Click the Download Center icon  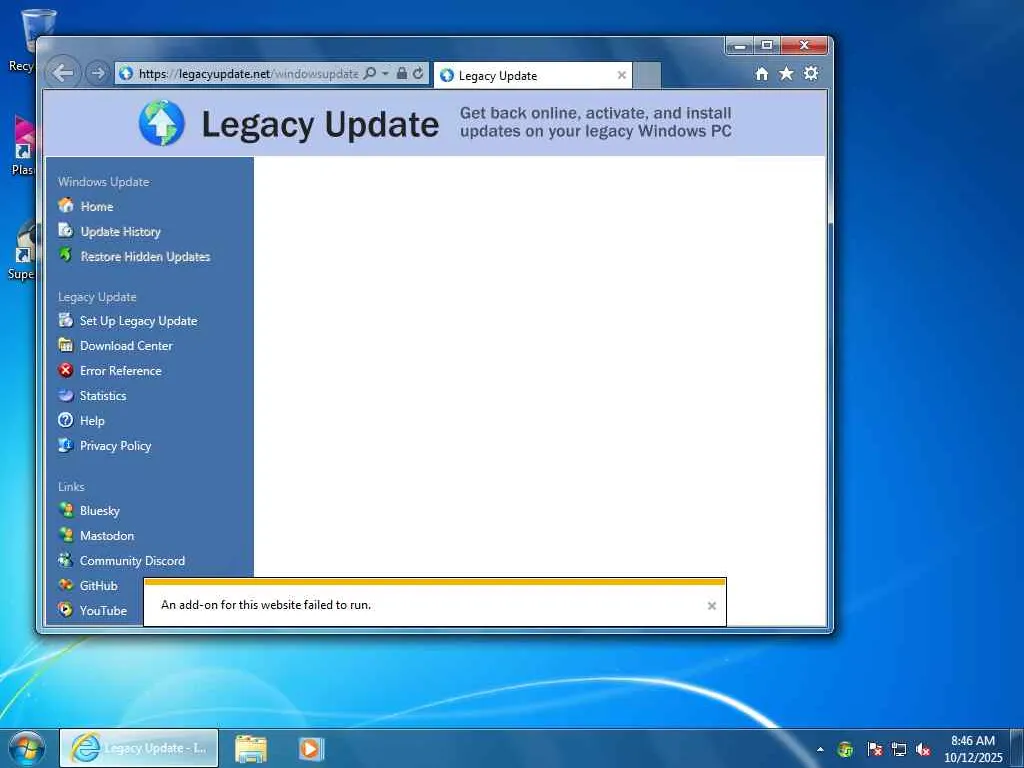click(x=65, y=345)
